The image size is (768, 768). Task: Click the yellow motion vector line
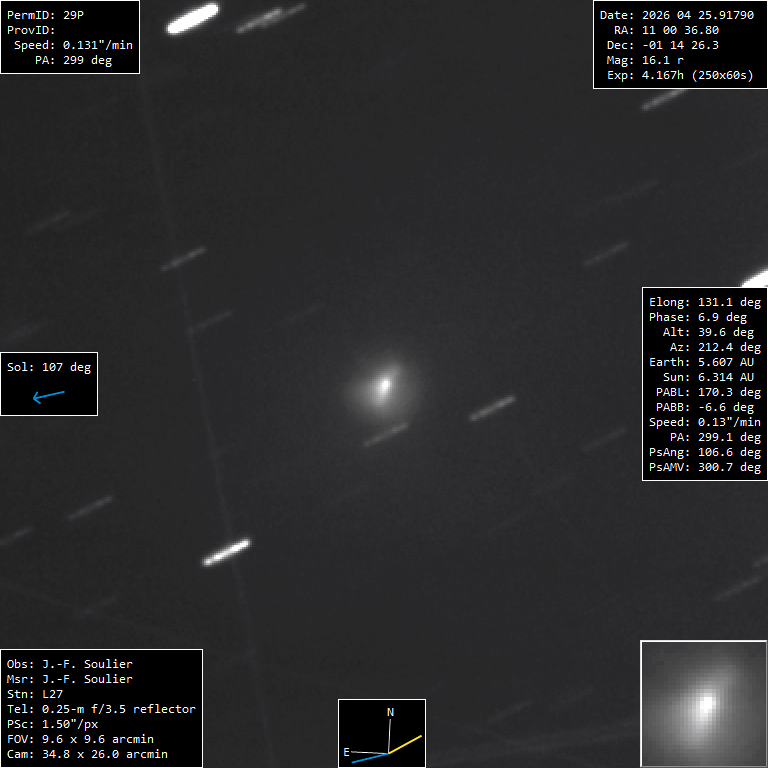tap(405, 744)
